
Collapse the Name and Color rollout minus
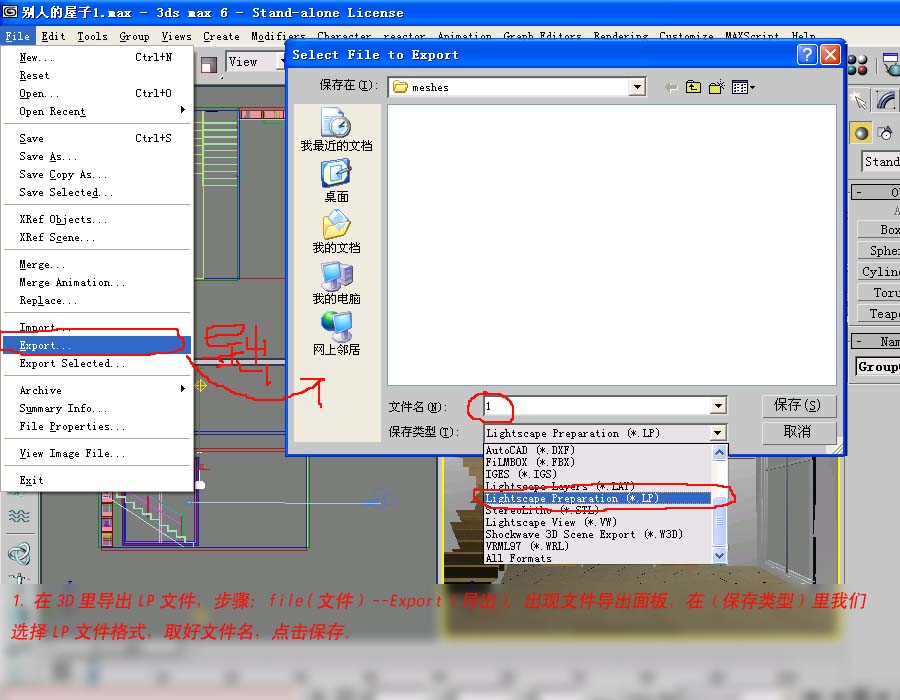859,341
